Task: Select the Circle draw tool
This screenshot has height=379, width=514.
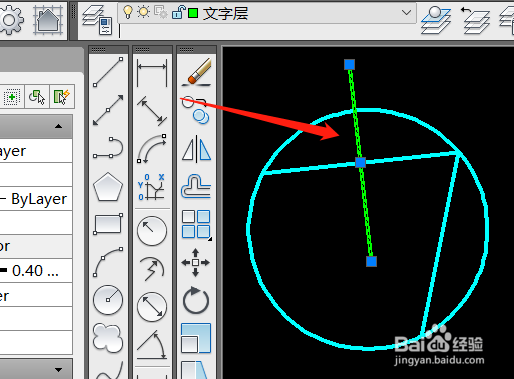Action: [x=108, y=300]
